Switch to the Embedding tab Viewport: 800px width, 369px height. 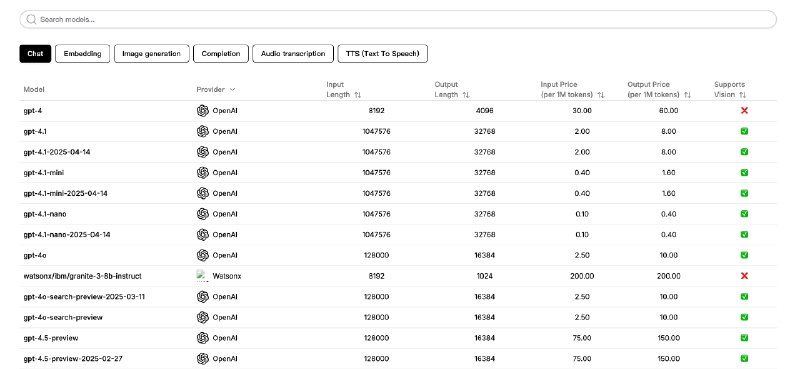click(82, 54)
